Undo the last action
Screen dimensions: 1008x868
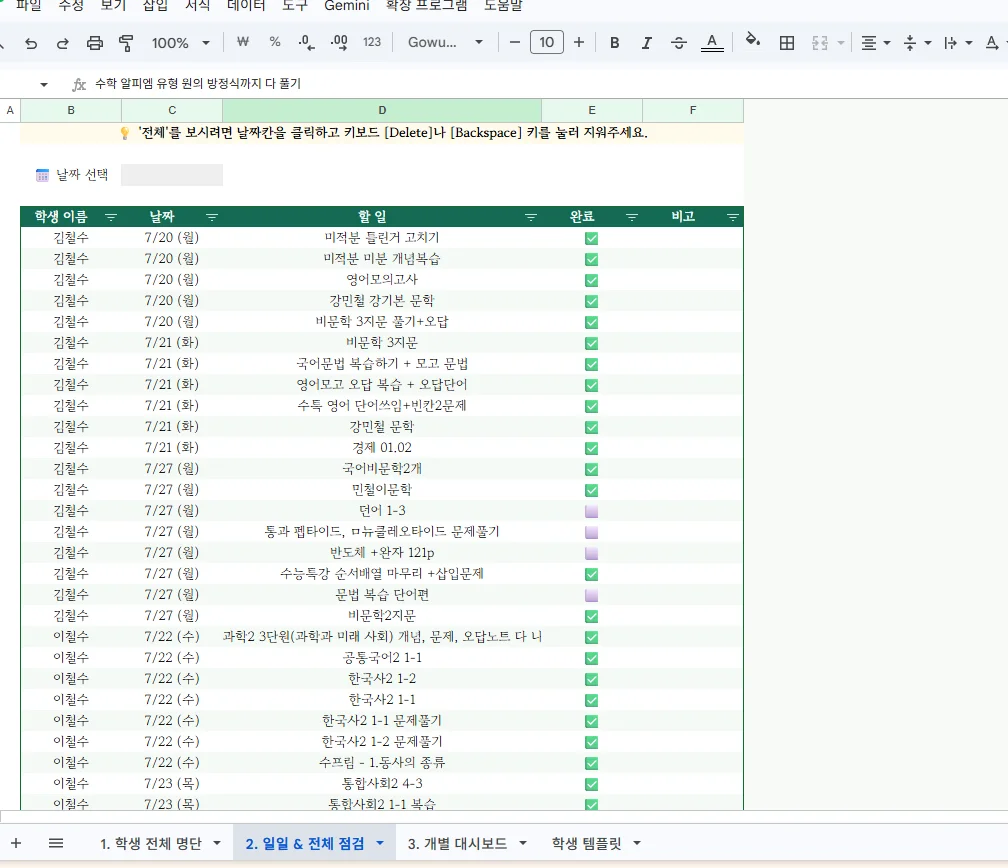point(30,43)
